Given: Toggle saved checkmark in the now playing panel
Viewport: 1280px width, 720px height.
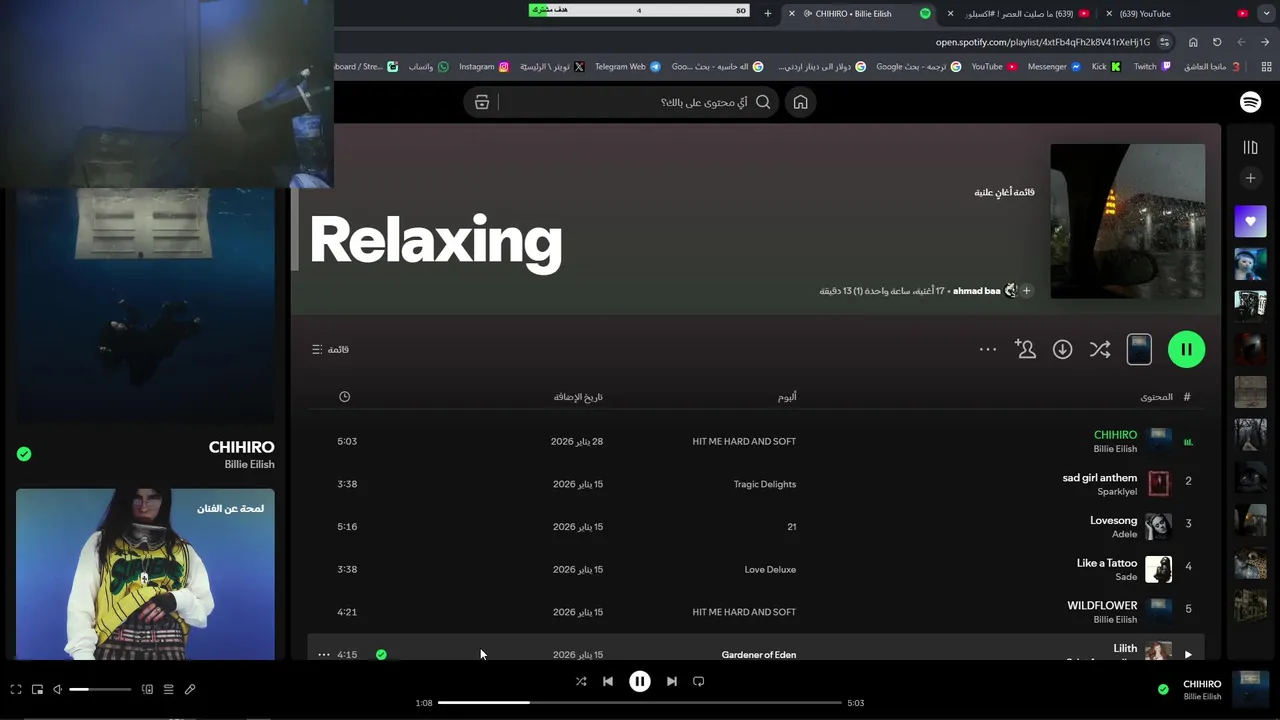Looking at the screenshot, I should tap(24, 454).
